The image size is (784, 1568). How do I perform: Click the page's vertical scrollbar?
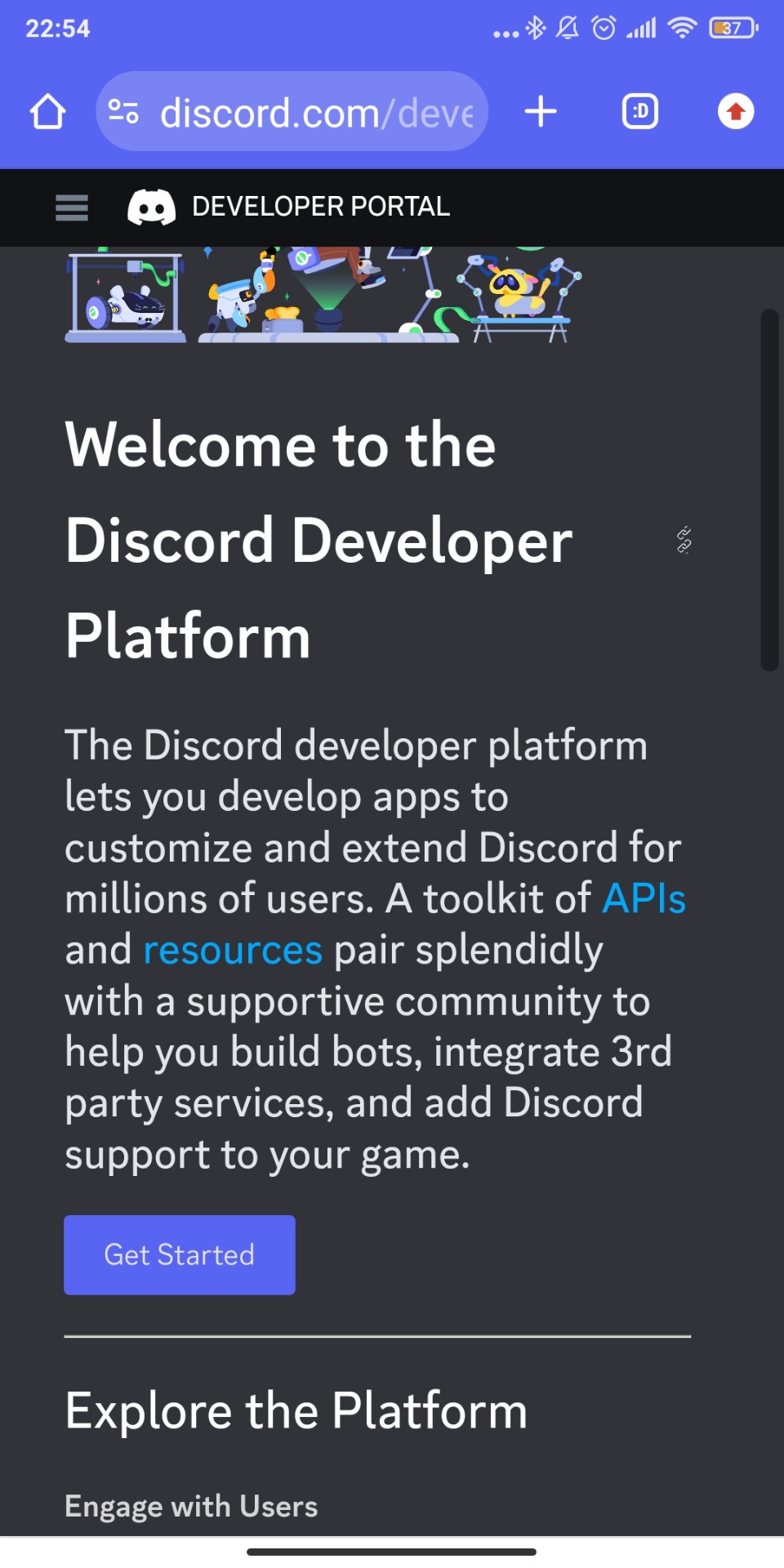click(768, 490)
